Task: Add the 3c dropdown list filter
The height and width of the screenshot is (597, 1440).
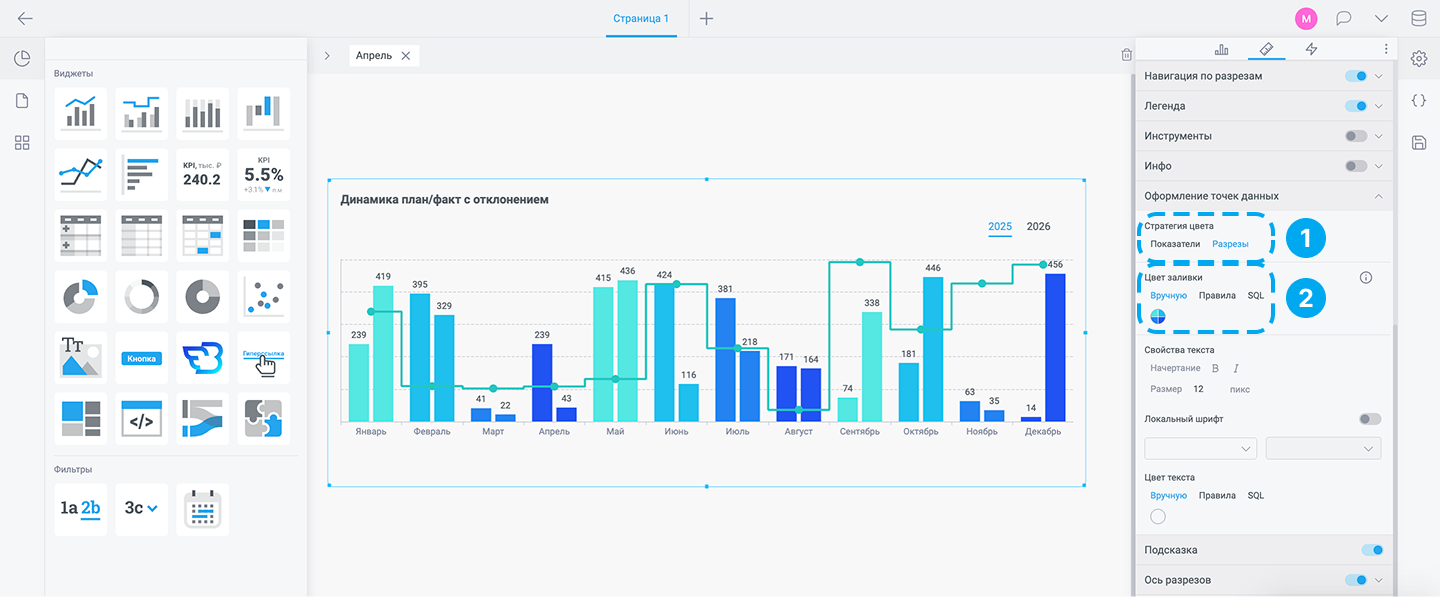Action: click(142, 509)
